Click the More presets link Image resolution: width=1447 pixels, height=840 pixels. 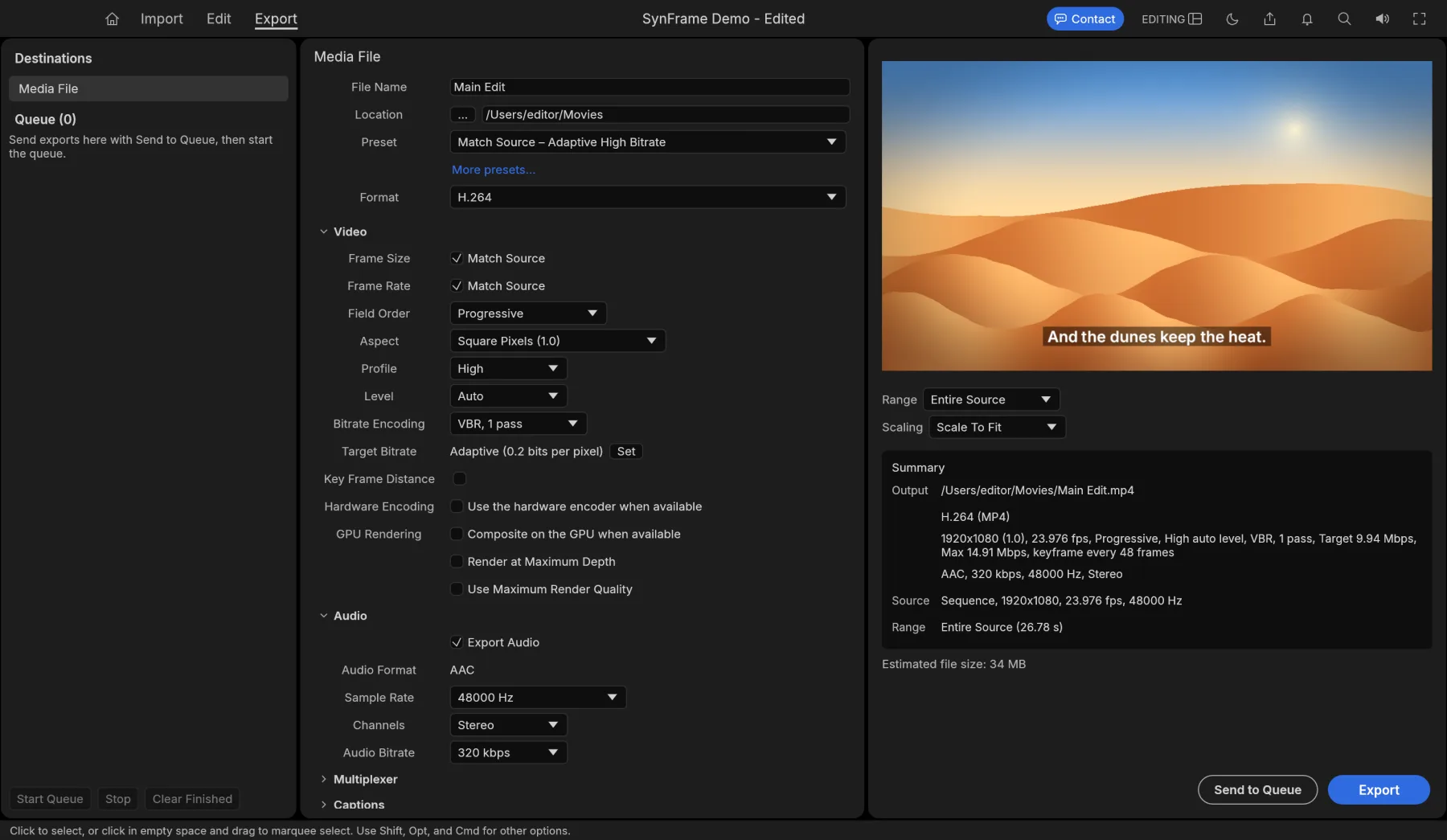(494, 170)
